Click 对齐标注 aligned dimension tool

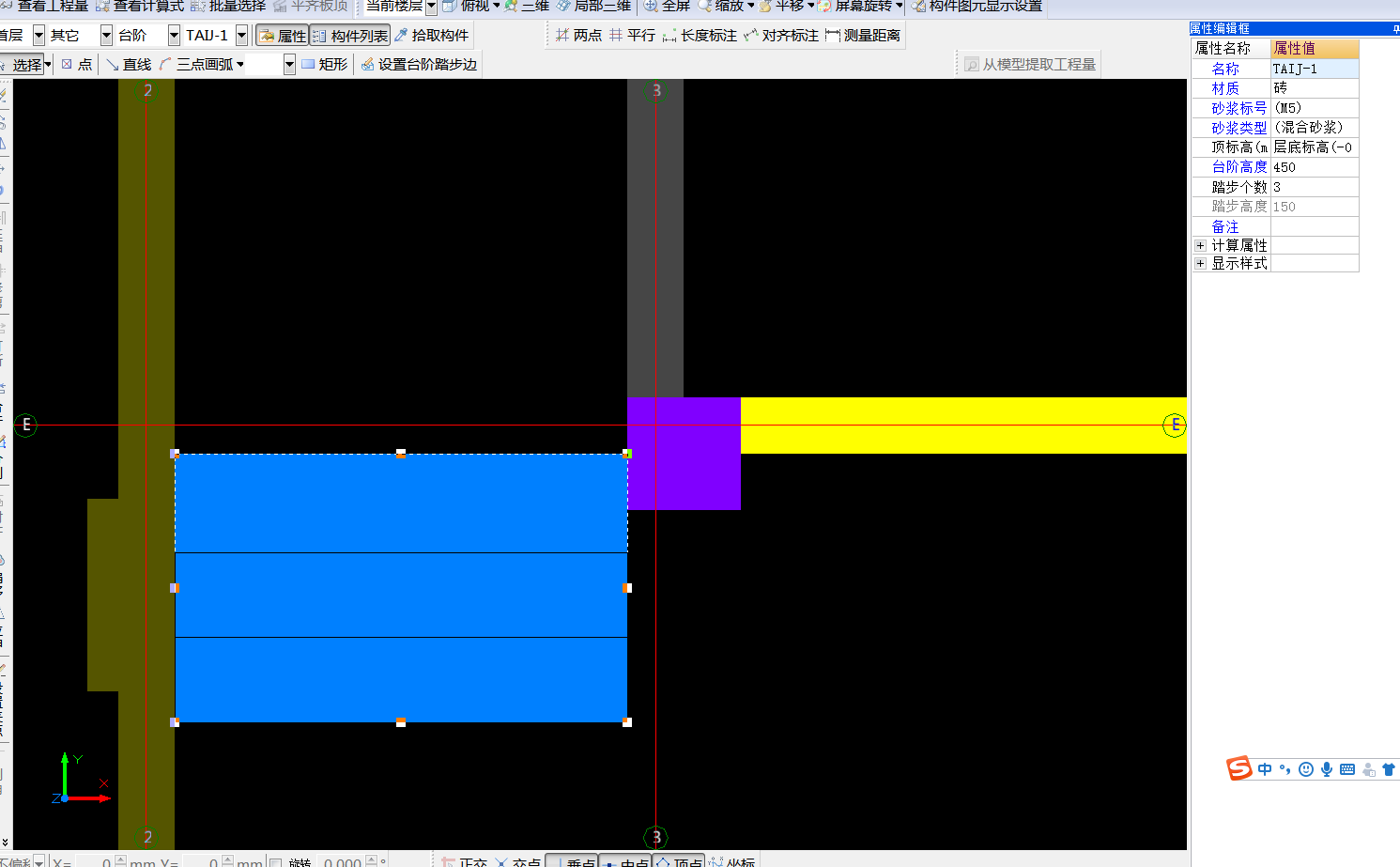click(781, 36)
